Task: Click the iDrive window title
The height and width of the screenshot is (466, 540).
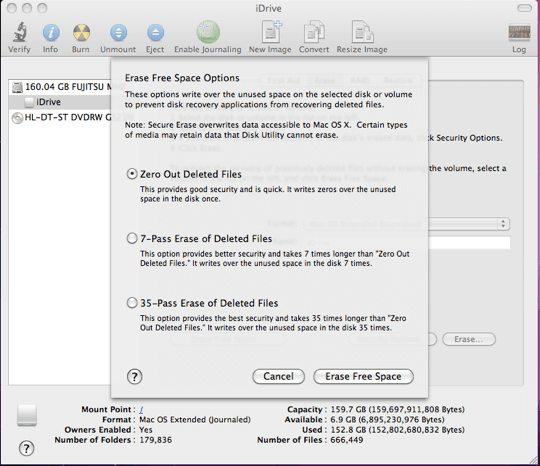Action: [x=268, y=8]
